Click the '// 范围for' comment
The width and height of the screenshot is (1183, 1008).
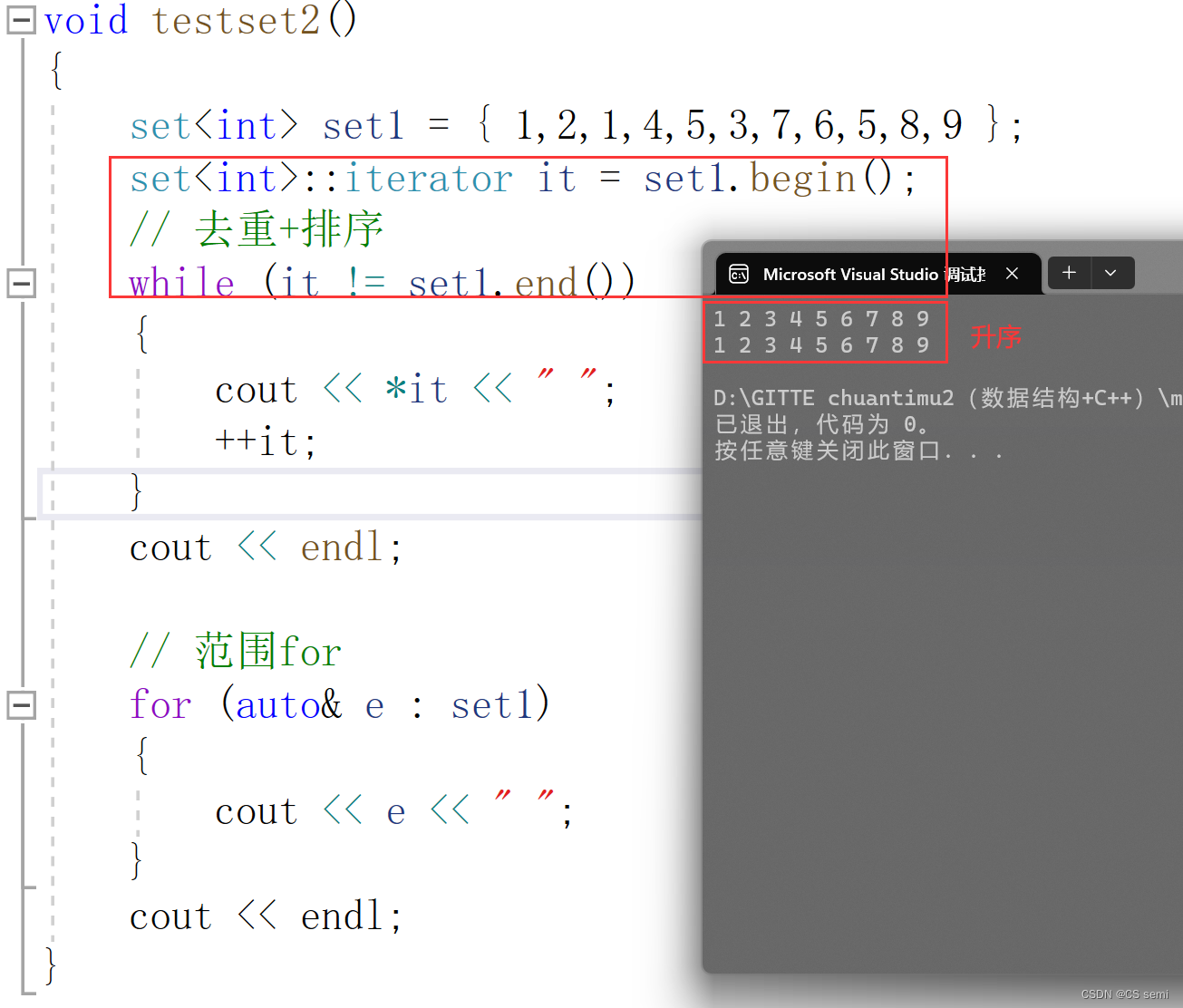pyautogui.click(x=236, y=652)
